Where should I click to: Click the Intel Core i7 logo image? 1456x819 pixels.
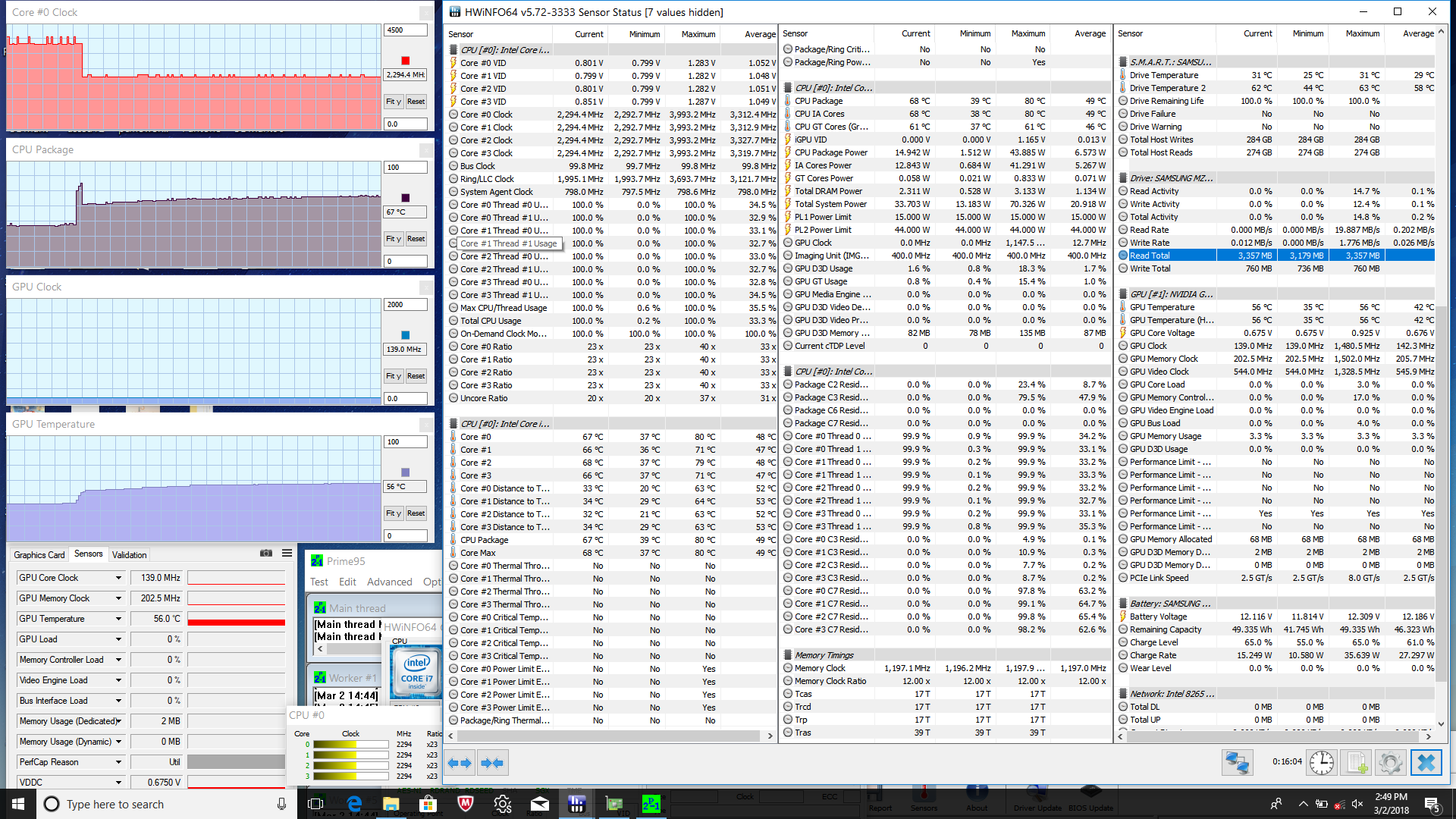pos(416,673)
